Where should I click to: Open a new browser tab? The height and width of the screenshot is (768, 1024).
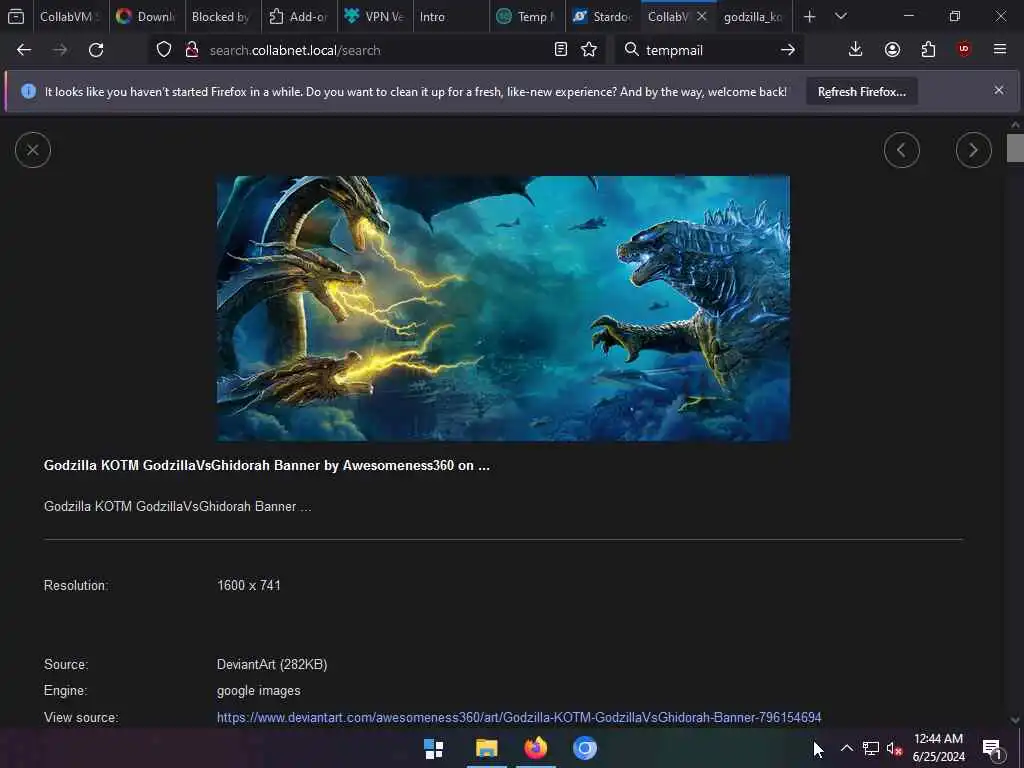[x=809, y=17]
